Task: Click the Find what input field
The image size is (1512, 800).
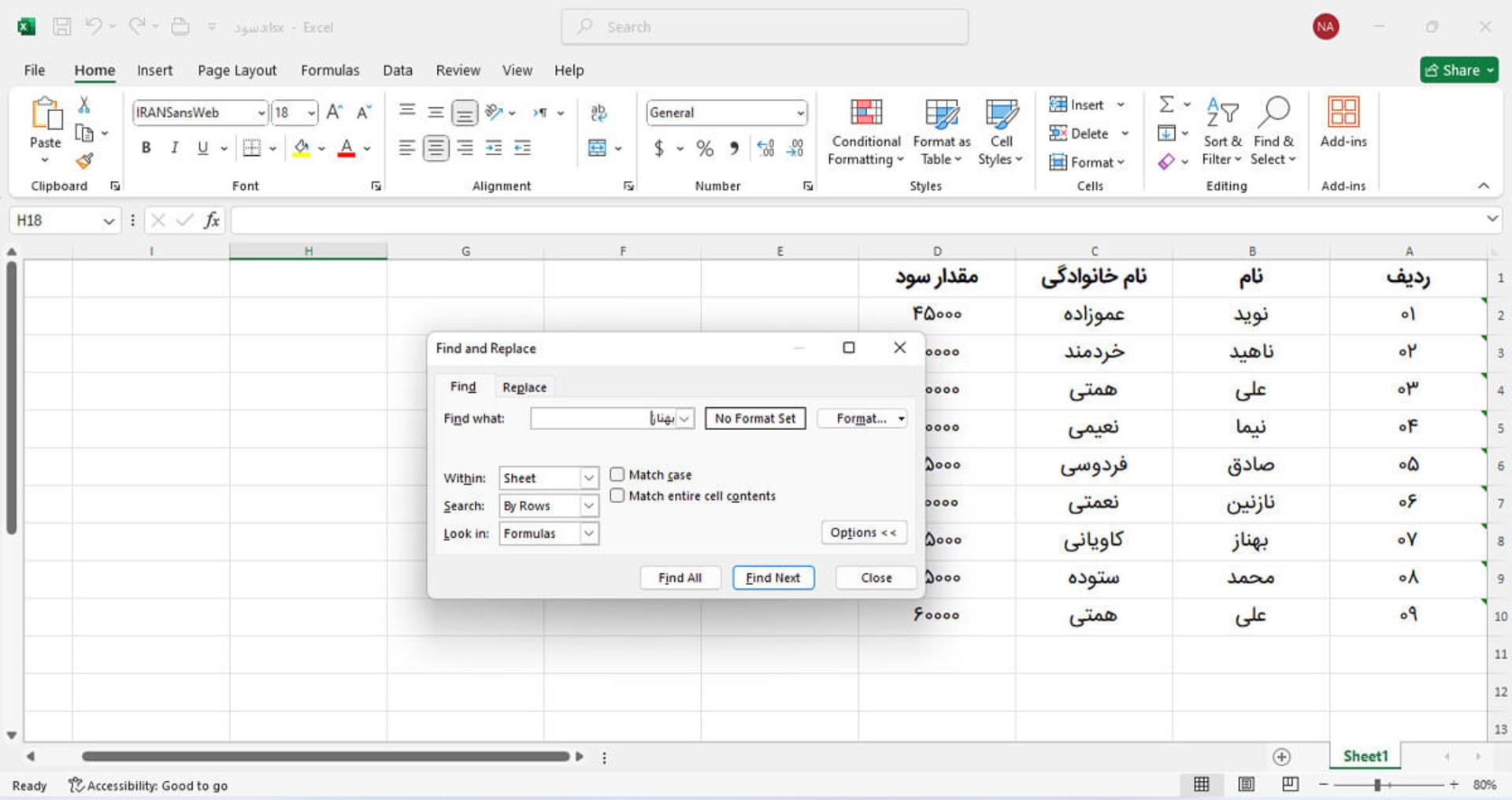Action: [604, 419]
